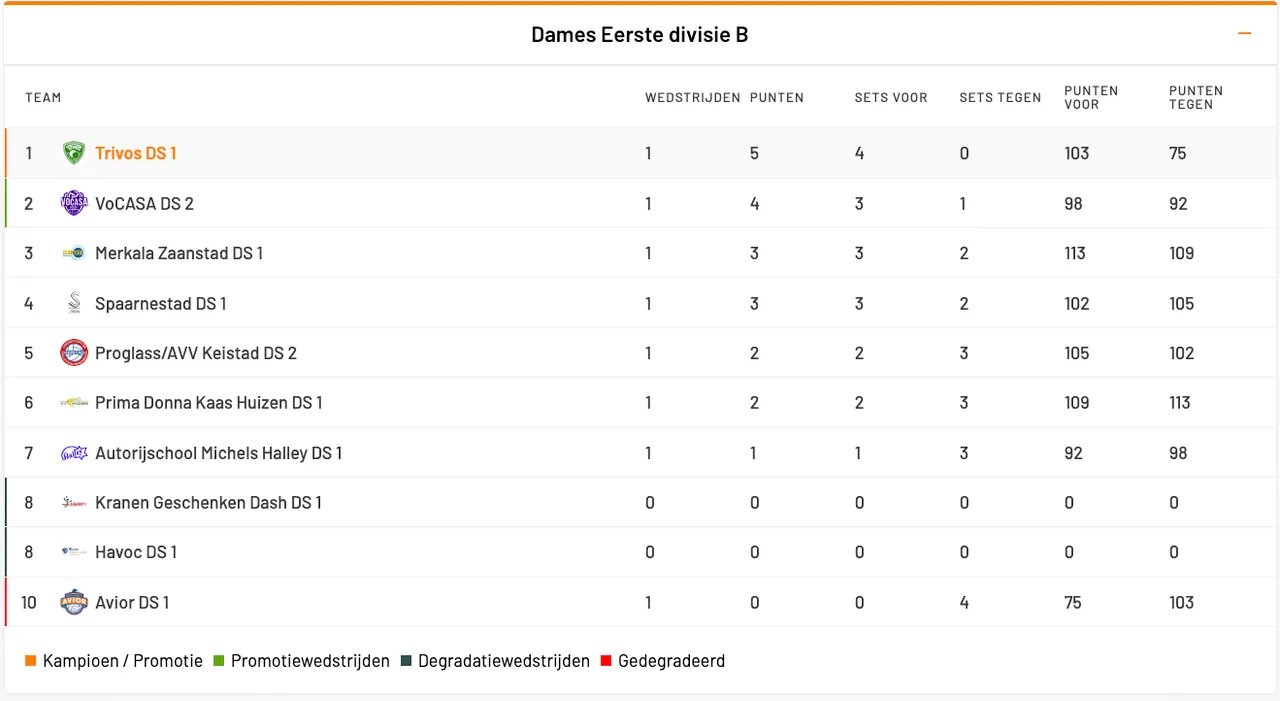1280x701 pixels.
Task: Click the Kranen Geschenken Dash logo
Action: (74, 503)
